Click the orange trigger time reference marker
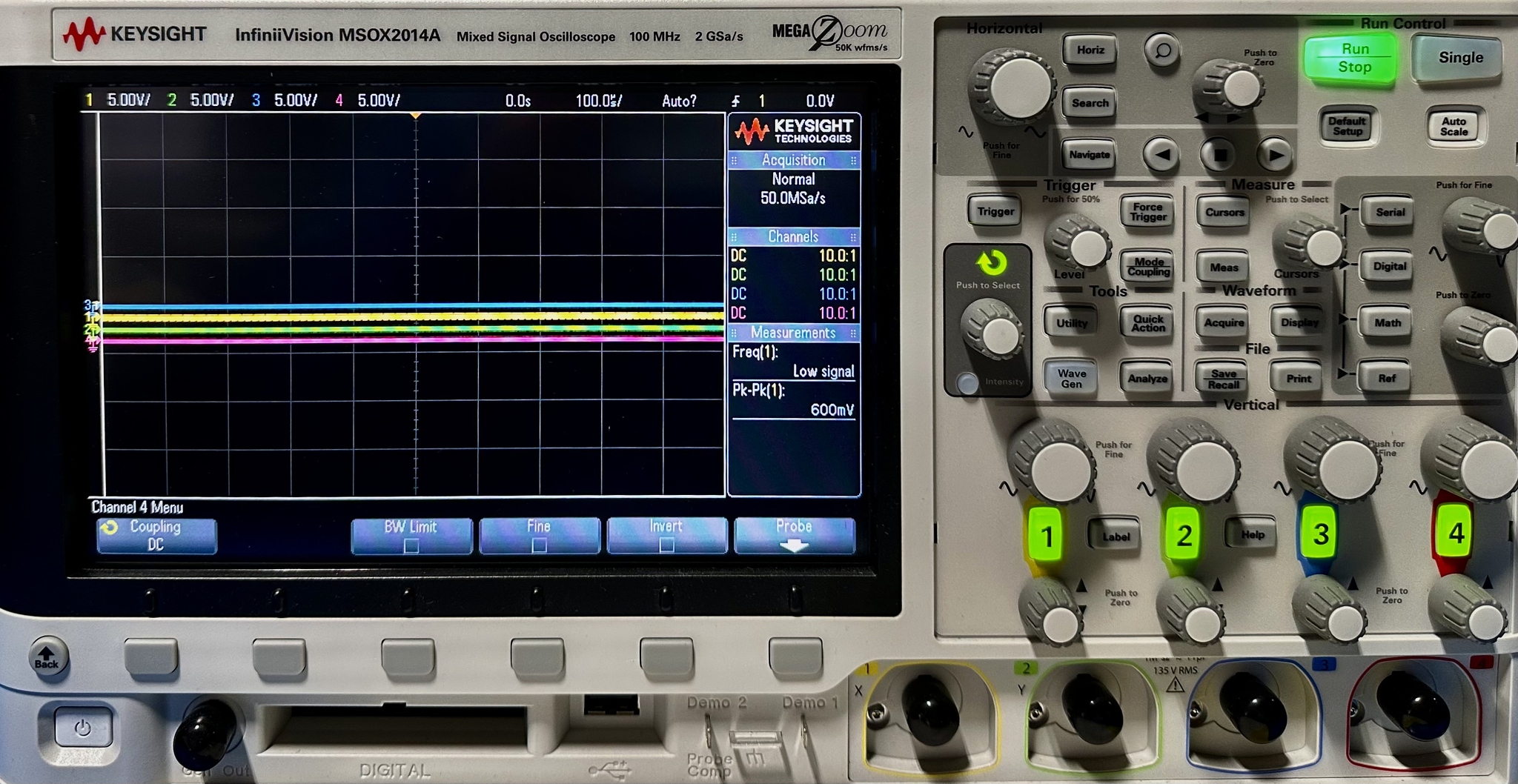The image size is (1518, 784). 416,116
